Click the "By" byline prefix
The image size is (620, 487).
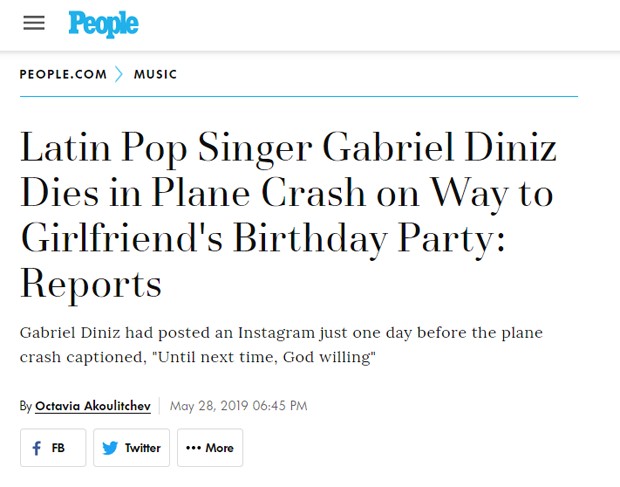pos(26,406)
